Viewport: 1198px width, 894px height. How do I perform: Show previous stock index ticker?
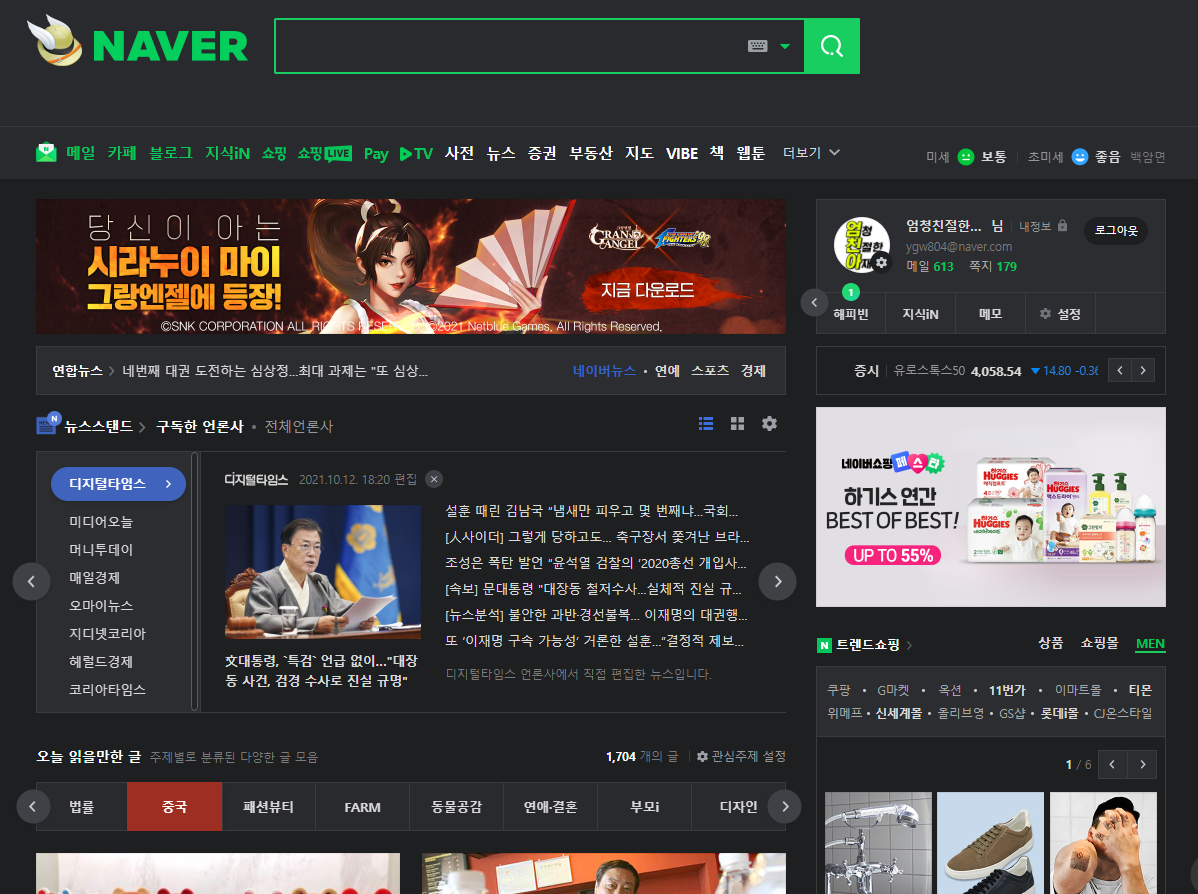coord(1120,371)
